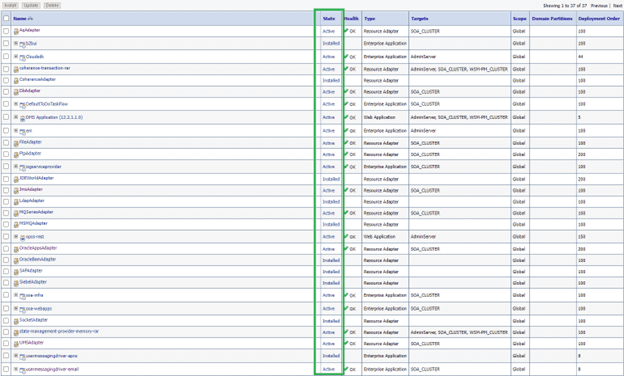Click the AqAdapter resource adapter icon
The image size is (624, 376).
(x=16, y=31)
